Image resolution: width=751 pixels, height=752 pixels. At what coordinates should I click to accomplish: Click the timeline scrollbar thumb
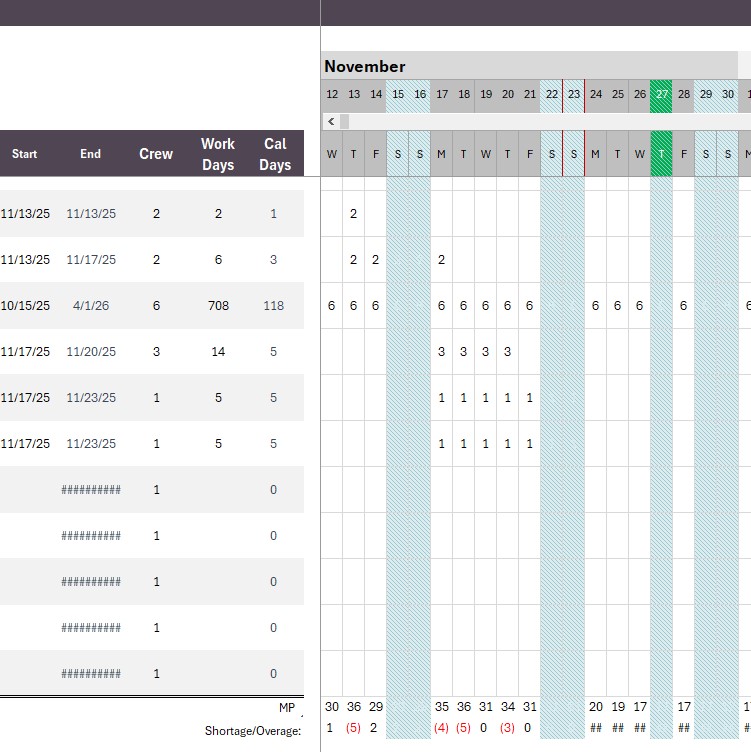coord(345,121)
